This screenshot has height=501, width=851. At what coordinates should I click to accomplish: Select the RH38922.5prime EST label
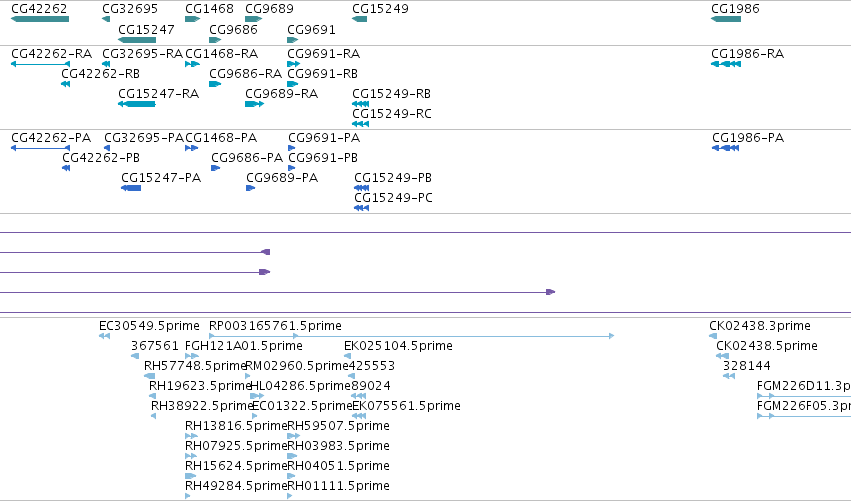[x=202, y=407]
